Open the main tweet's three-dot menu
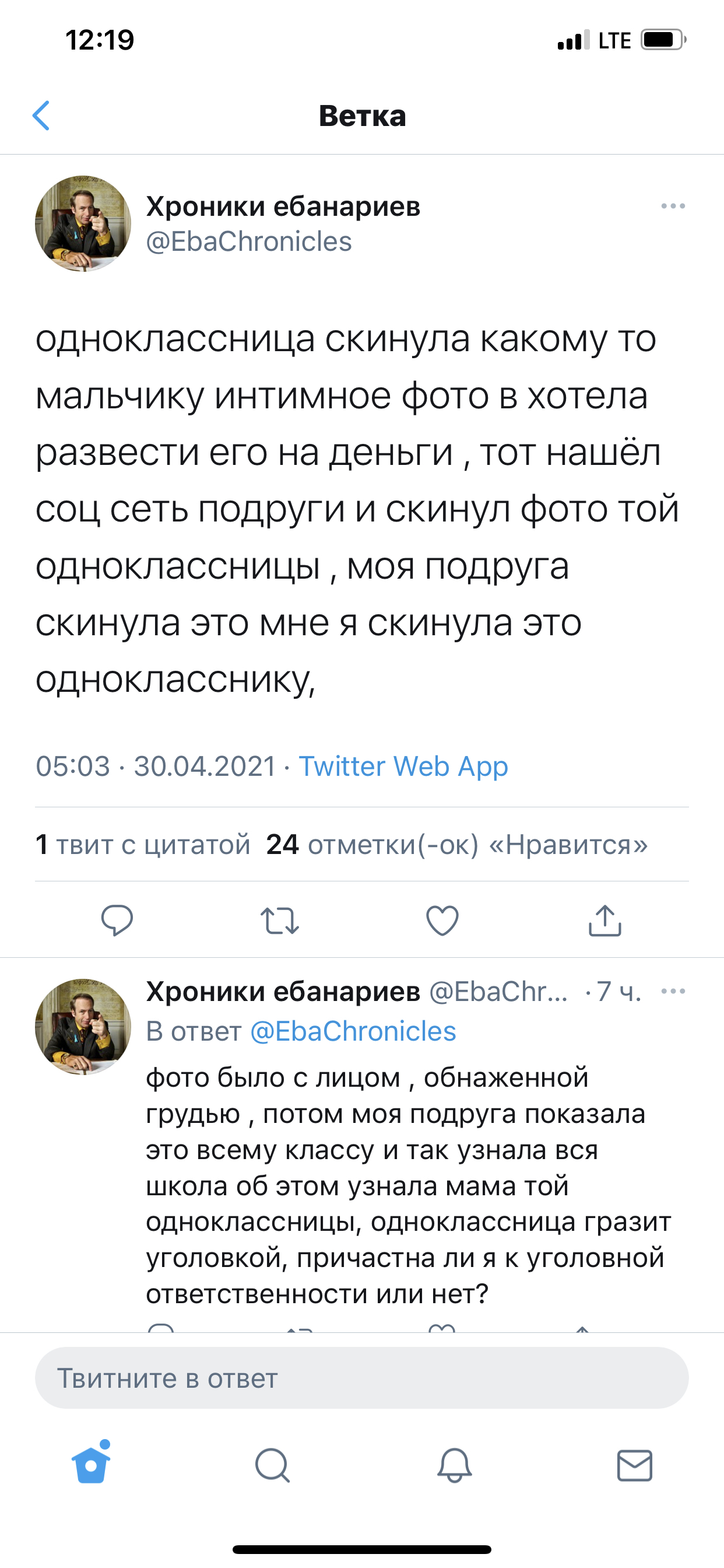The image size is (724, 1568). pyautogui.click(x=673, y=206)
